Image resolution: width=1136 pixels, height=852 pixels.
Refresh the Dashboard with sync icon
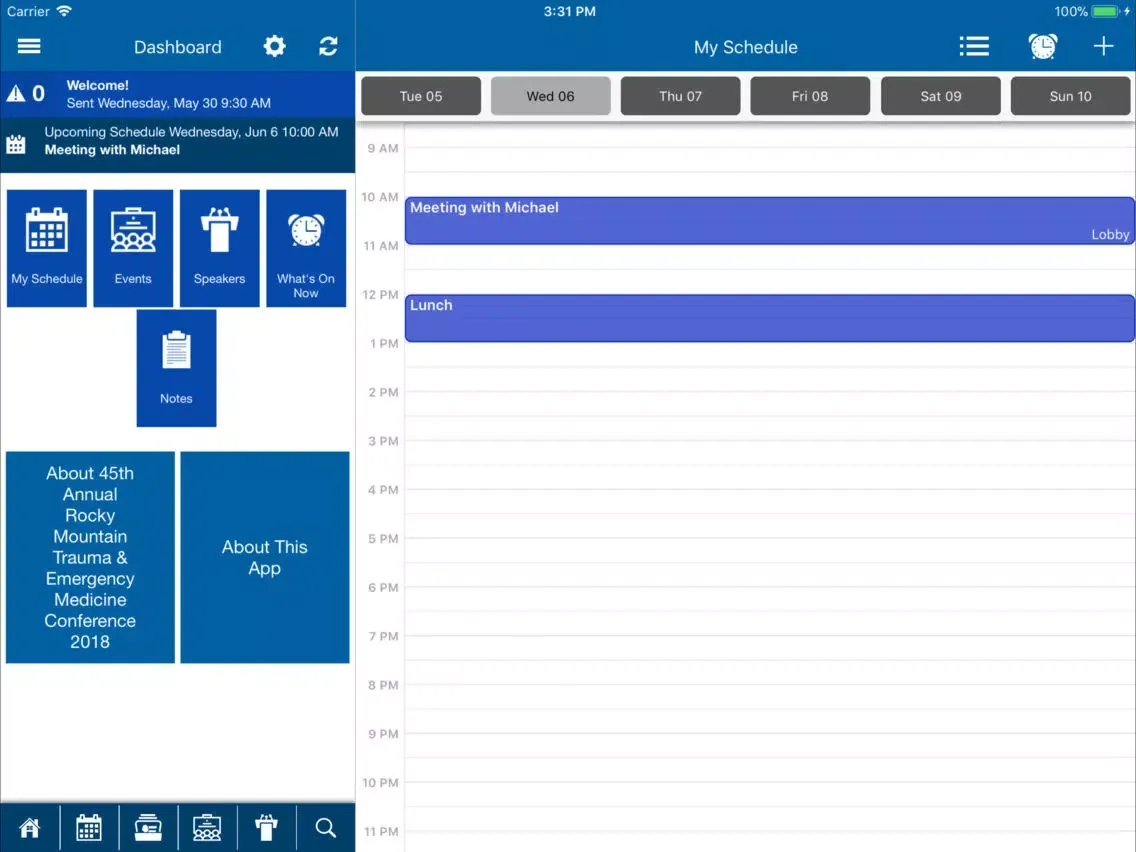click(328, 46)
